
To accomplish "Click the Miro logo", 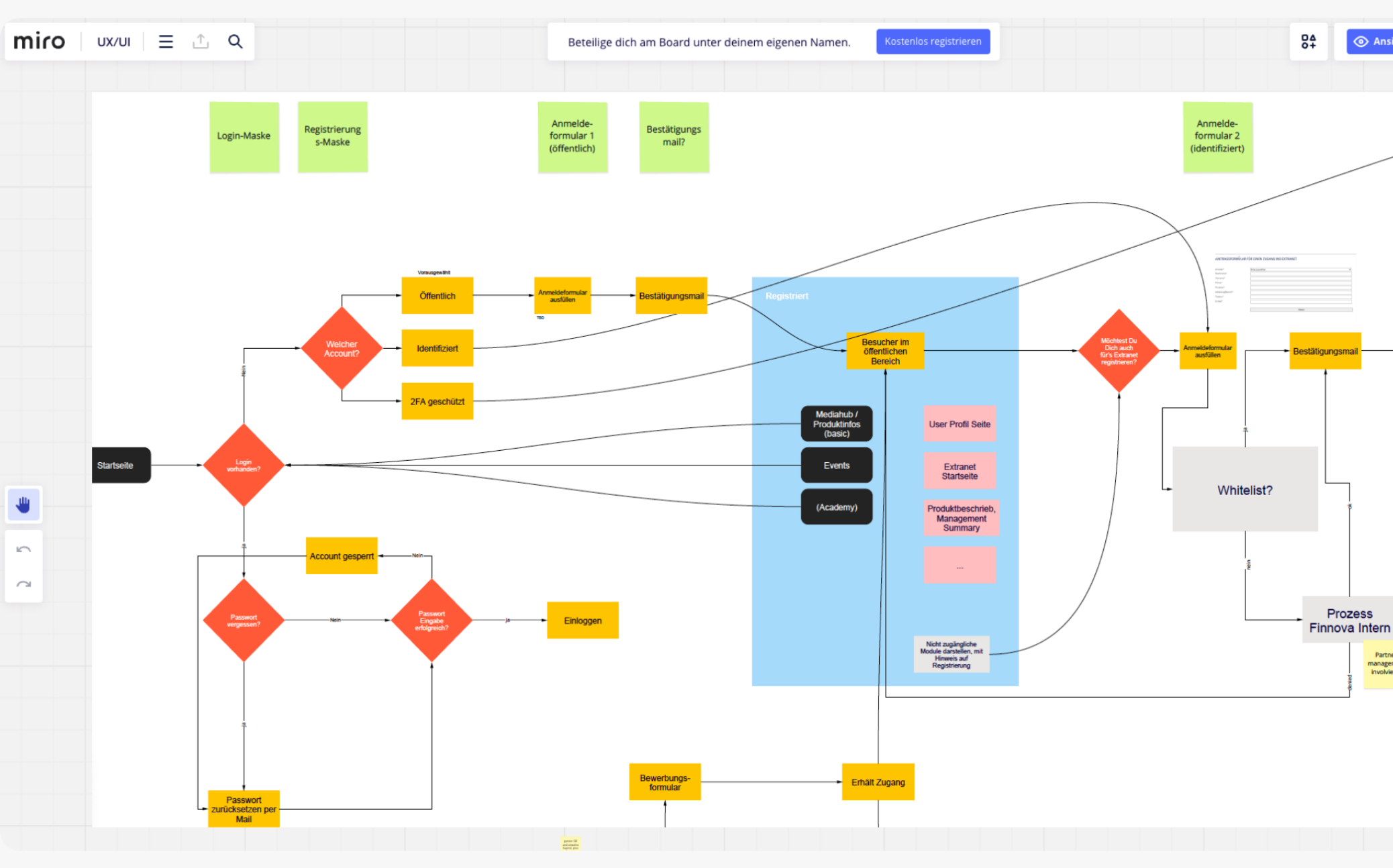I will tap(40, 42).
